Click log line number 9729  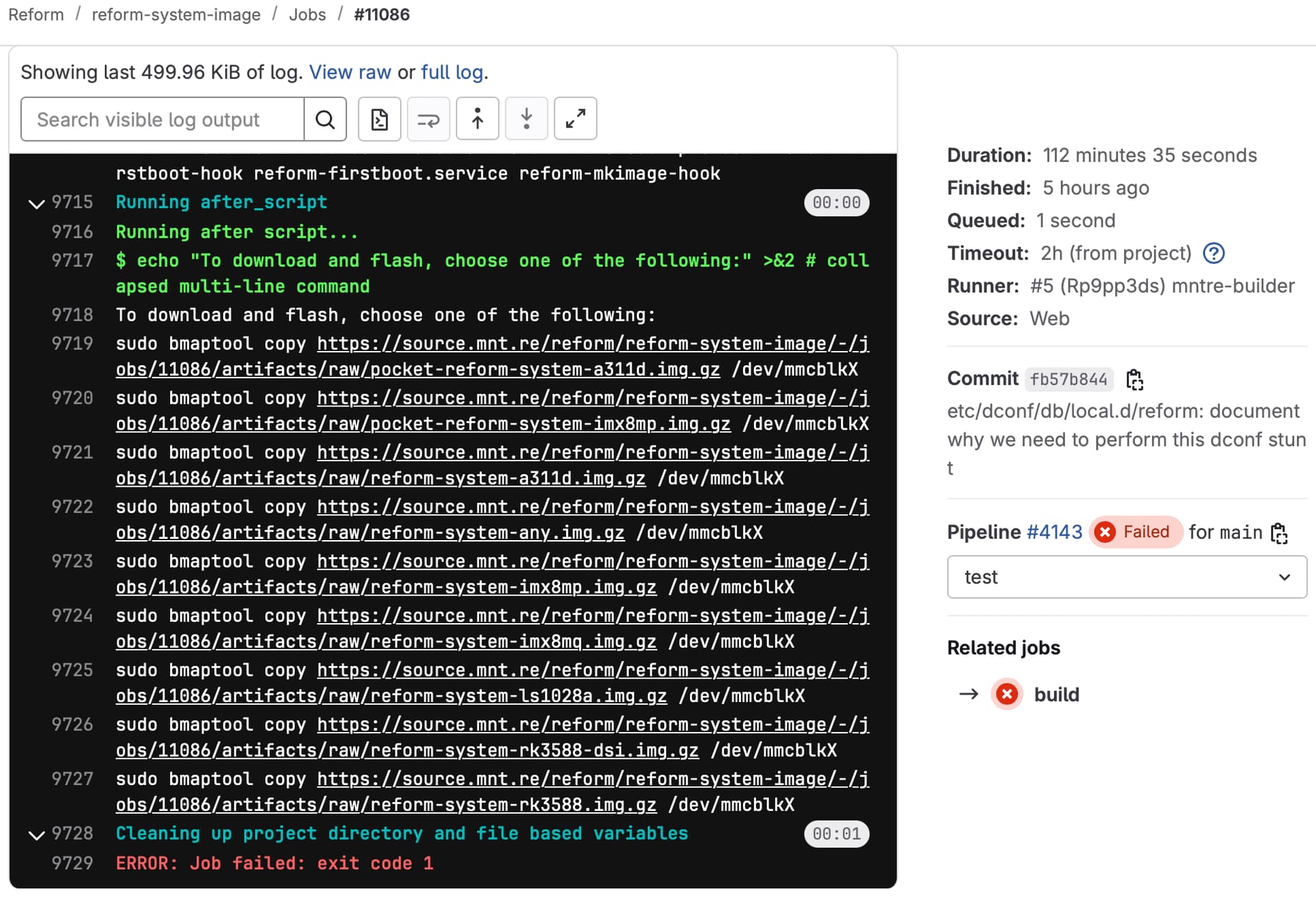(72, 863)
